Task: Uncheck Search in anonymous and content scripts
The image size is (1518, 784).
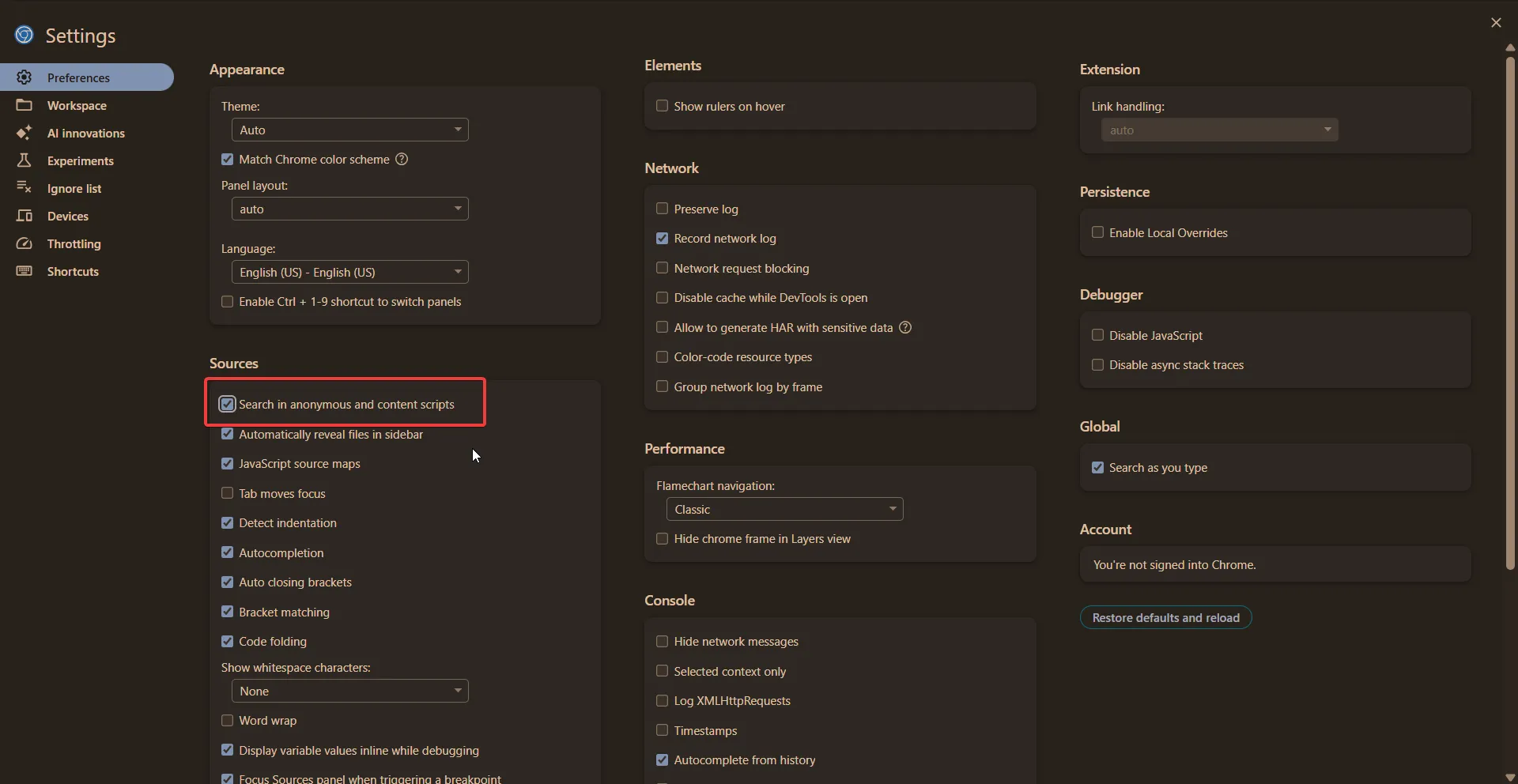Action: pos(228,404)
